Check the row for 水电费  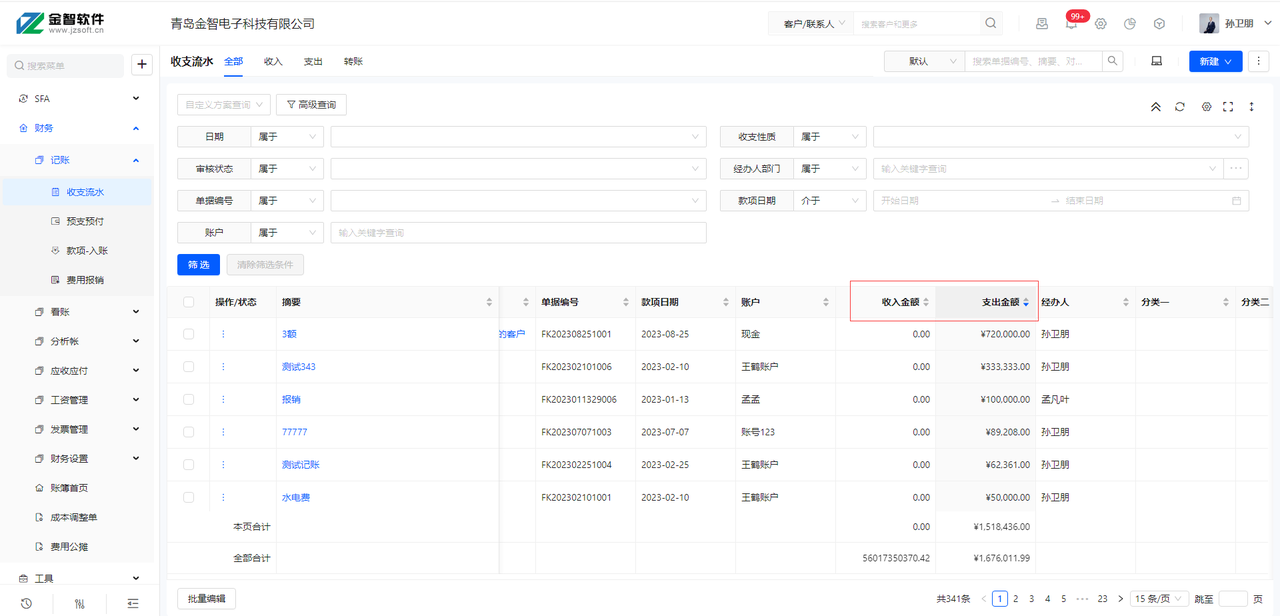[189, 497]
